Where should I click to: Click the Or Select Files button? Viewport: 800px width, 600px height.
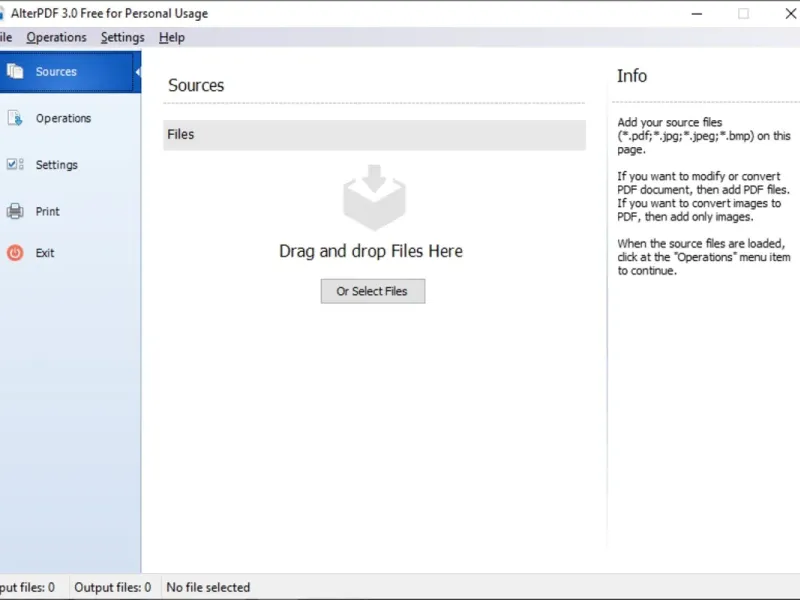click(x=373, y=291)
